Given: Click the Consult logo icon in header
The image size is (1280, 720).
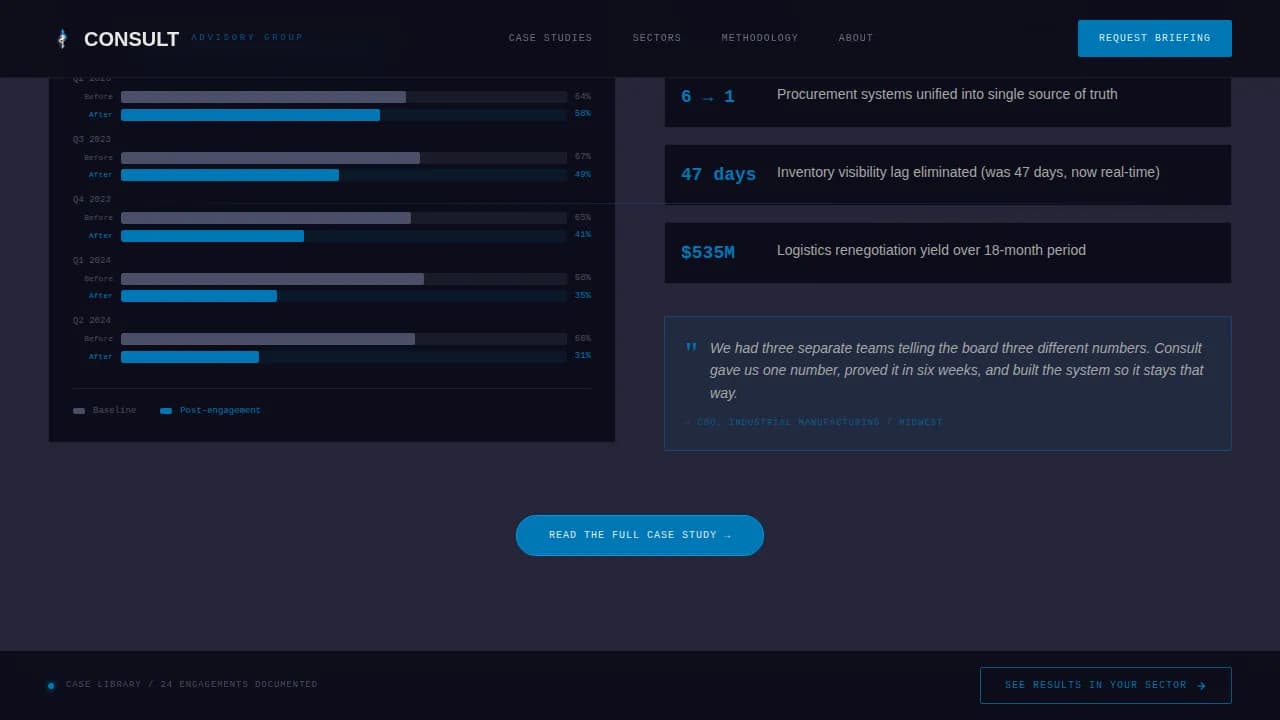Looking at the screenshot, I should click(x=62, y=39).
